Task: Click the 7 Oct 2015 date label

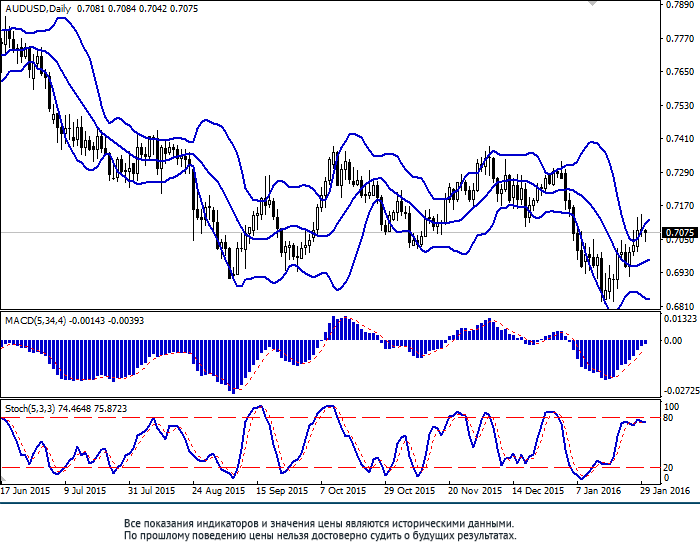Action: 343,490
